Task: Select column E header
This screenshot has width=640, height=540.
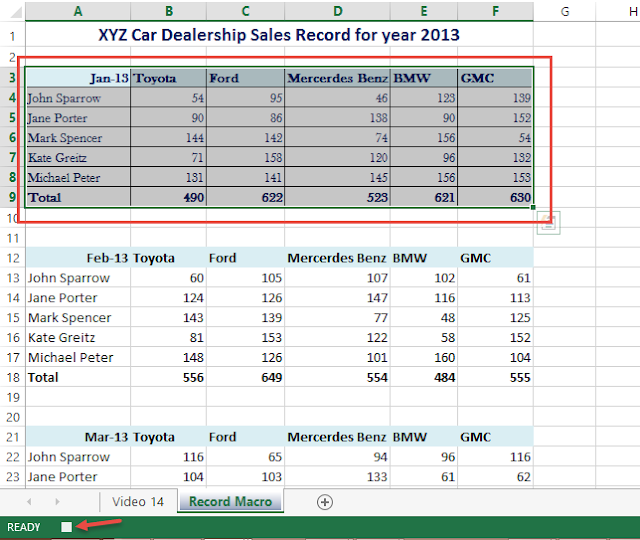Action: (424, 11)
